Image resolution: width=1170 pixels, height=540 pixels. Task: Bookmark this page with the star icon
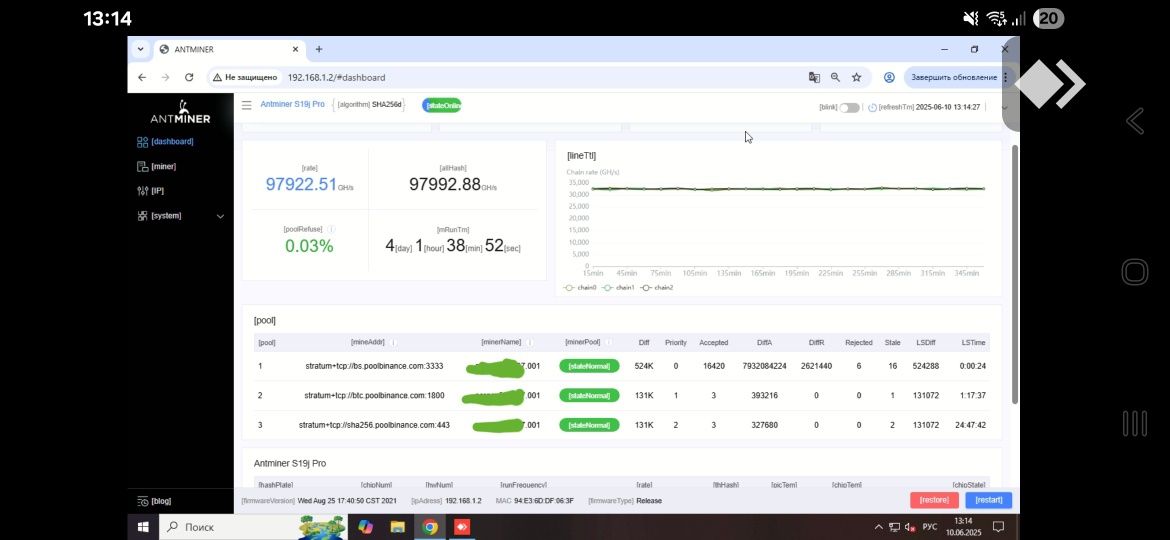tap(857, 78)
